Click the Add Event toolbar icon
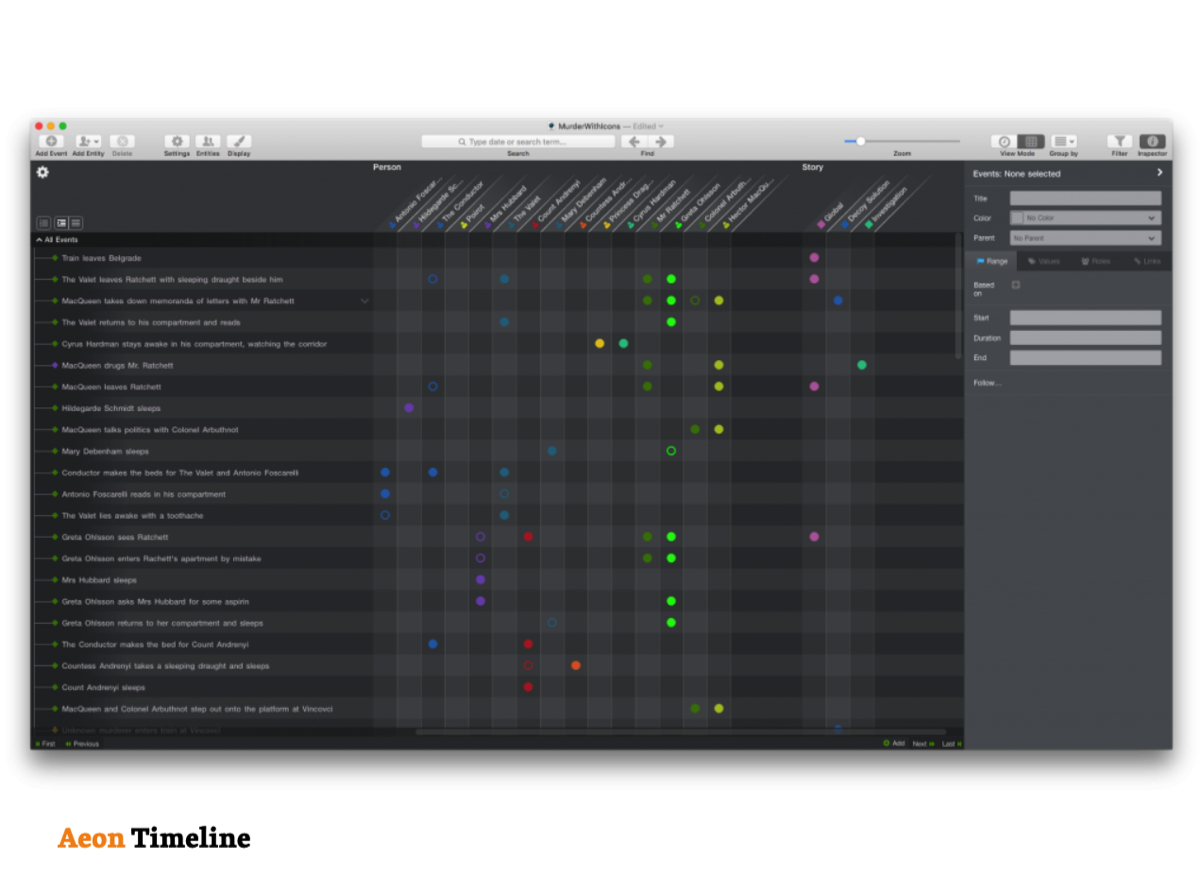The height and width of the screenshot is (894, 1200). click(x=51, y=142)
